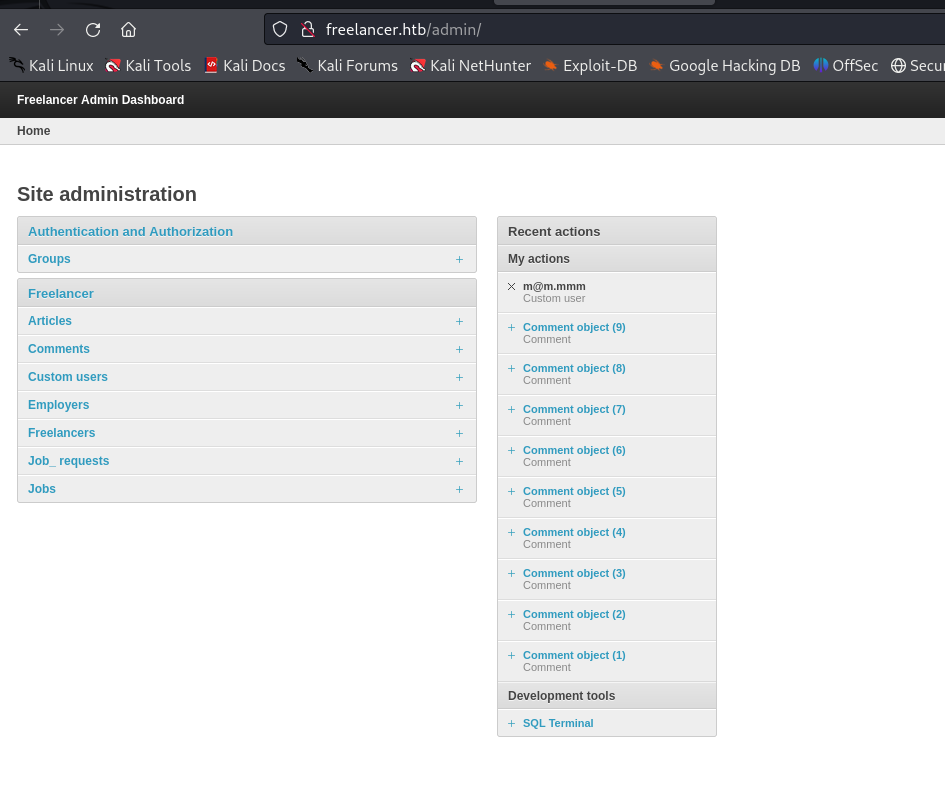Click the plus icon beside Employers

pos(459,405)
